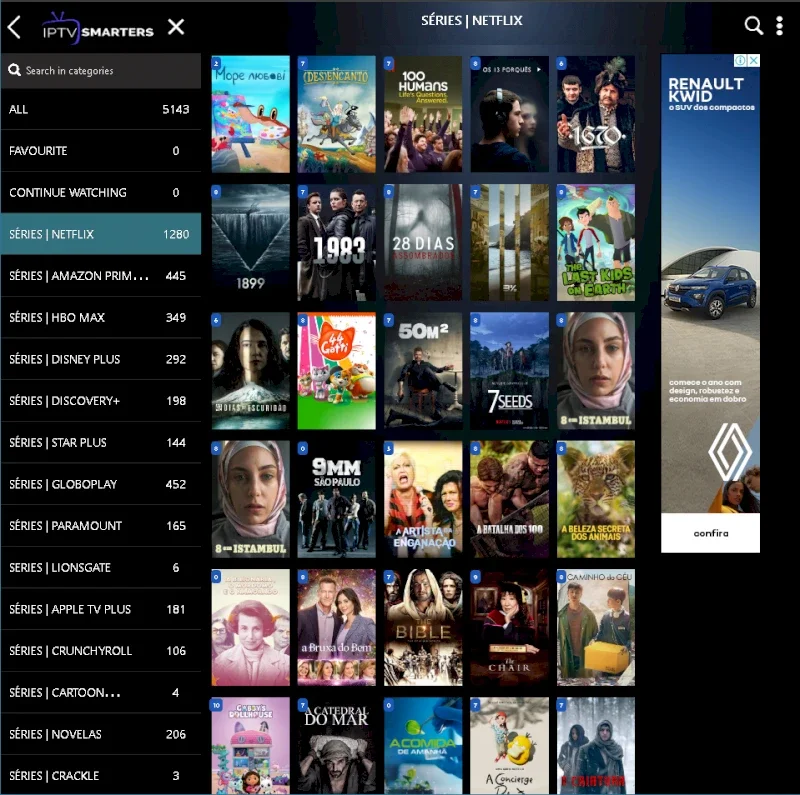Screen dimensions: 800x795
Task: Select SÉRIES | AMAZON PRIM... category
Action: [101, 276]
